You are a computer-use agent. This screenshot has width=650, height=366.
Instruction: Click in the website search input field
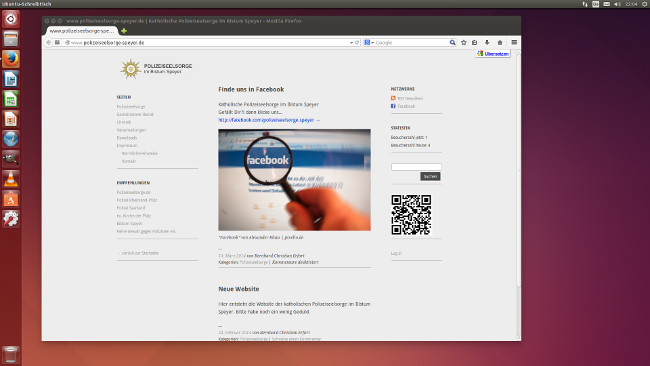click(416, 167)
